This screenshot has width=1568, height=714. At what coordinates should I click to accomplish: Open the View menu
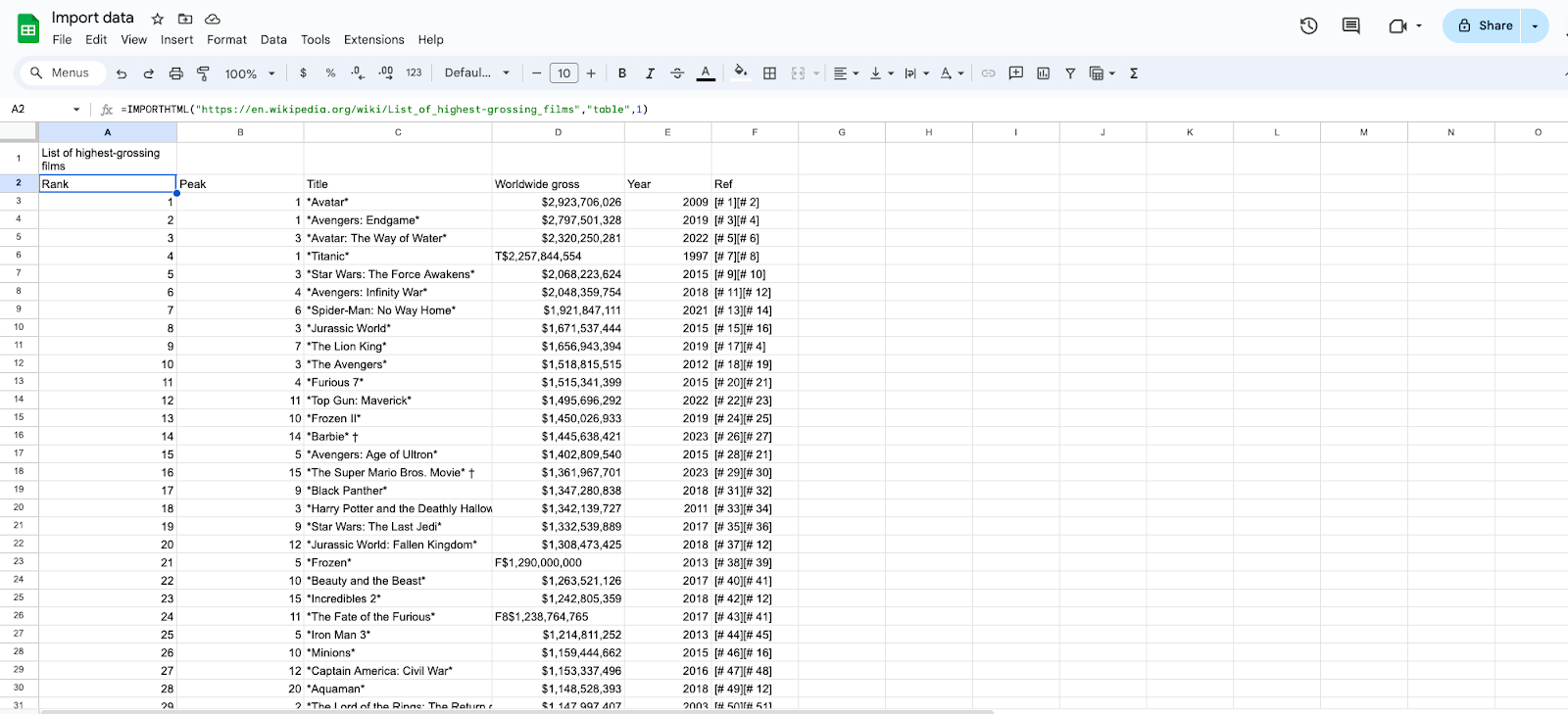coord(134,40)
